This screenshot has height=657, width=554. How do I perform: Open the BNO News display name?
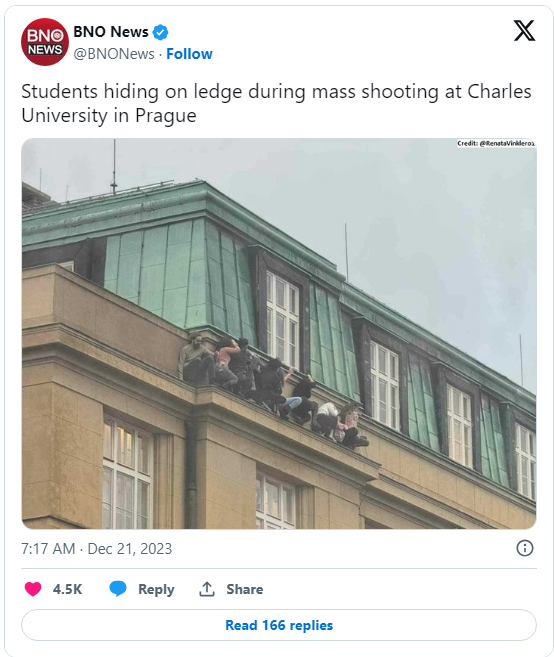[111, 32]
